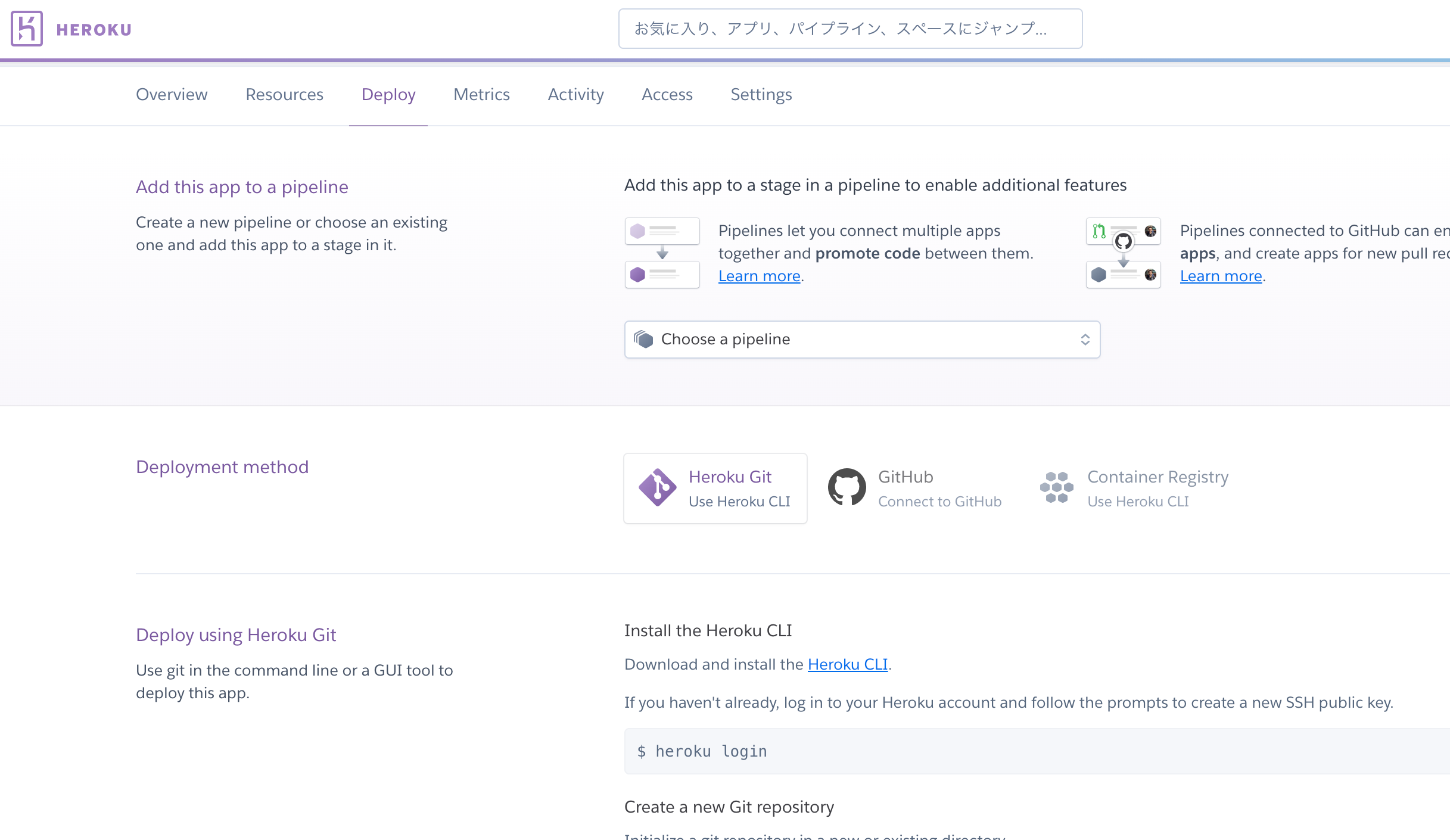1450x840 pixels.
Task: Click Learn more about promoting code
Action: click(759, 276)
